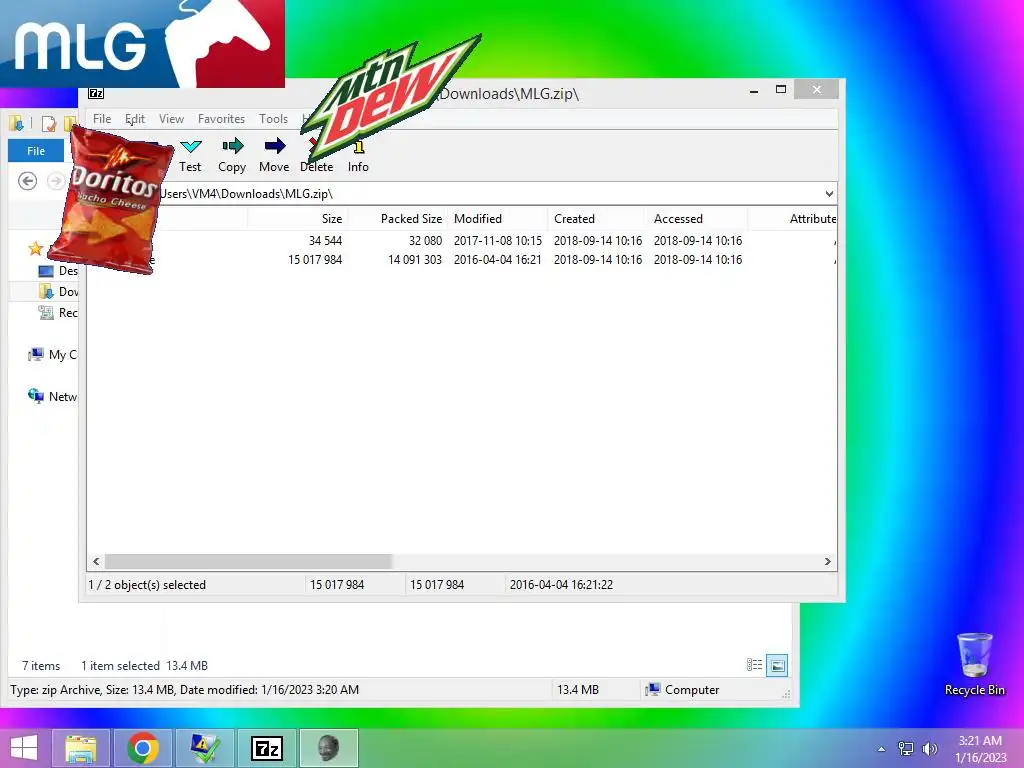Open Google Chrome from the taskbar
The height and width of the screenshot is (768, 1024).
click(x=143, y=748)
